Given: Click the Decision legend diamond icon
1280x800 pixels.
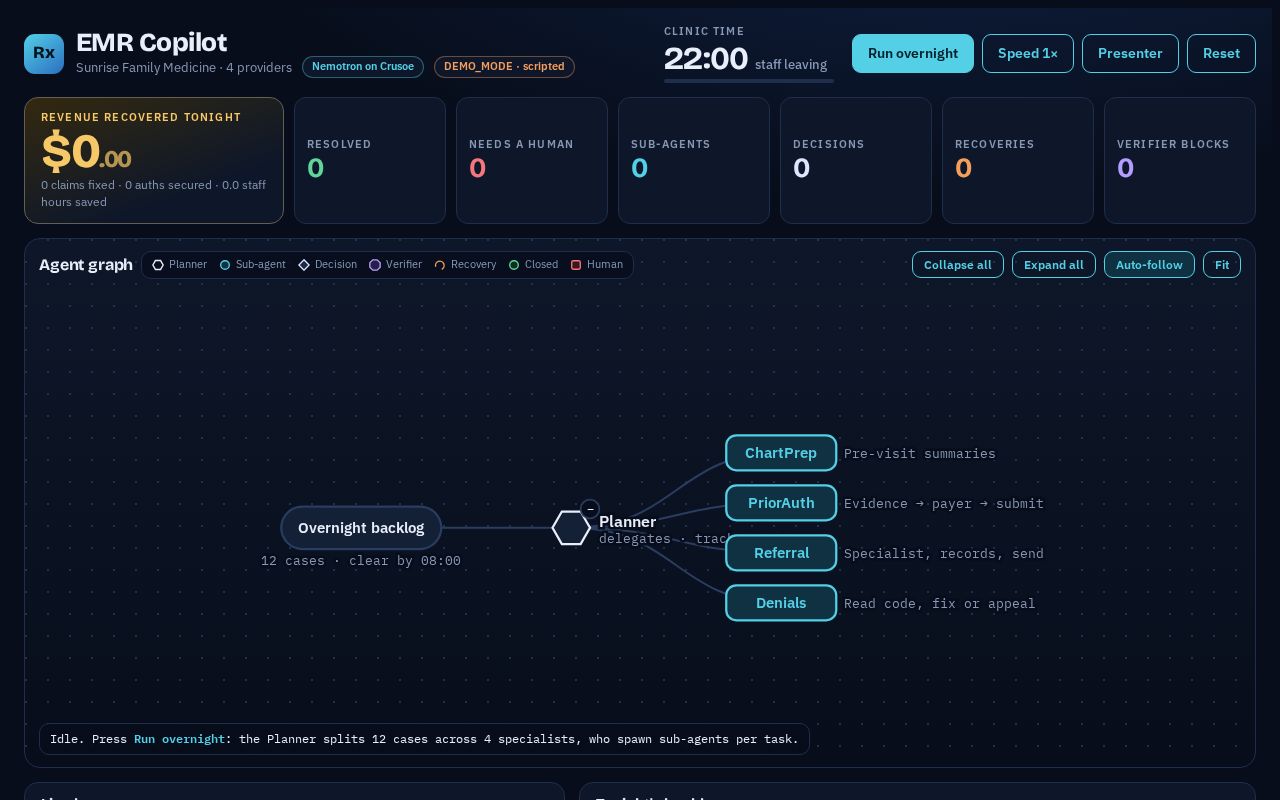Looking at the screenshot, I should [304, 265].
